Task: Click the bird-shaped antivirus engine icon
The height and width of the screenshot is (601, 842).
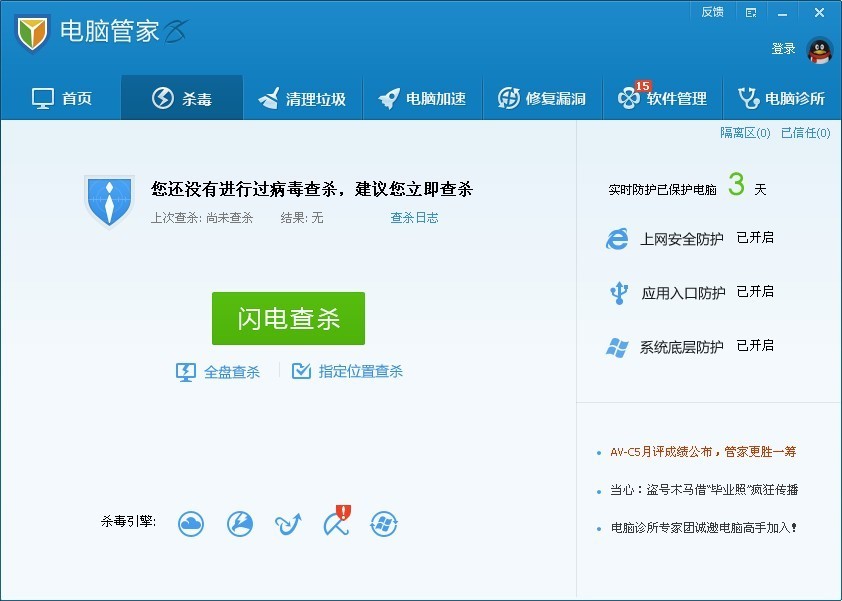Action: click(x=288, y=524)
